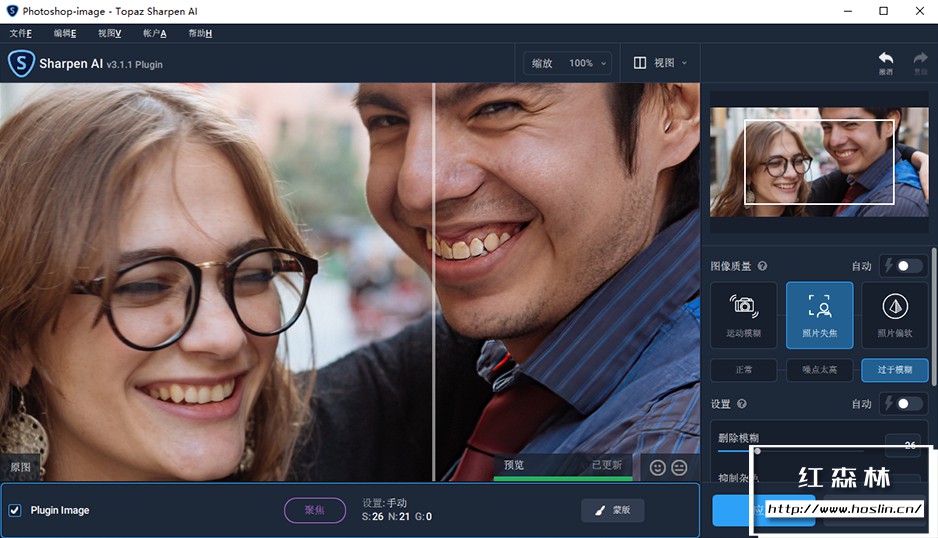Click the neutral face rating icon
938x538 pixels.
coord(680,467)
